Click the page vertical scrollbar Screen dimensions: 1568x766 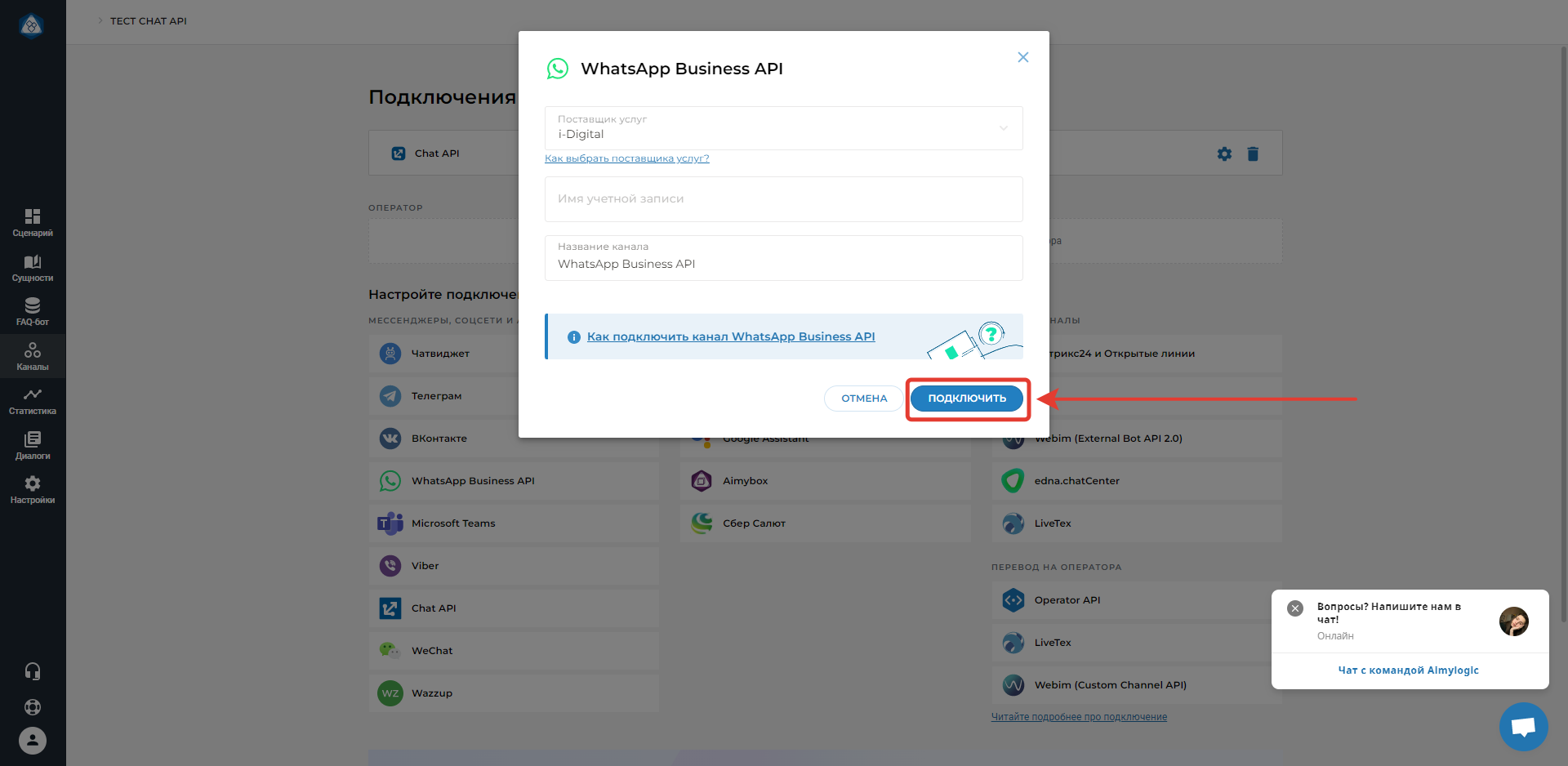point(1563,335)
